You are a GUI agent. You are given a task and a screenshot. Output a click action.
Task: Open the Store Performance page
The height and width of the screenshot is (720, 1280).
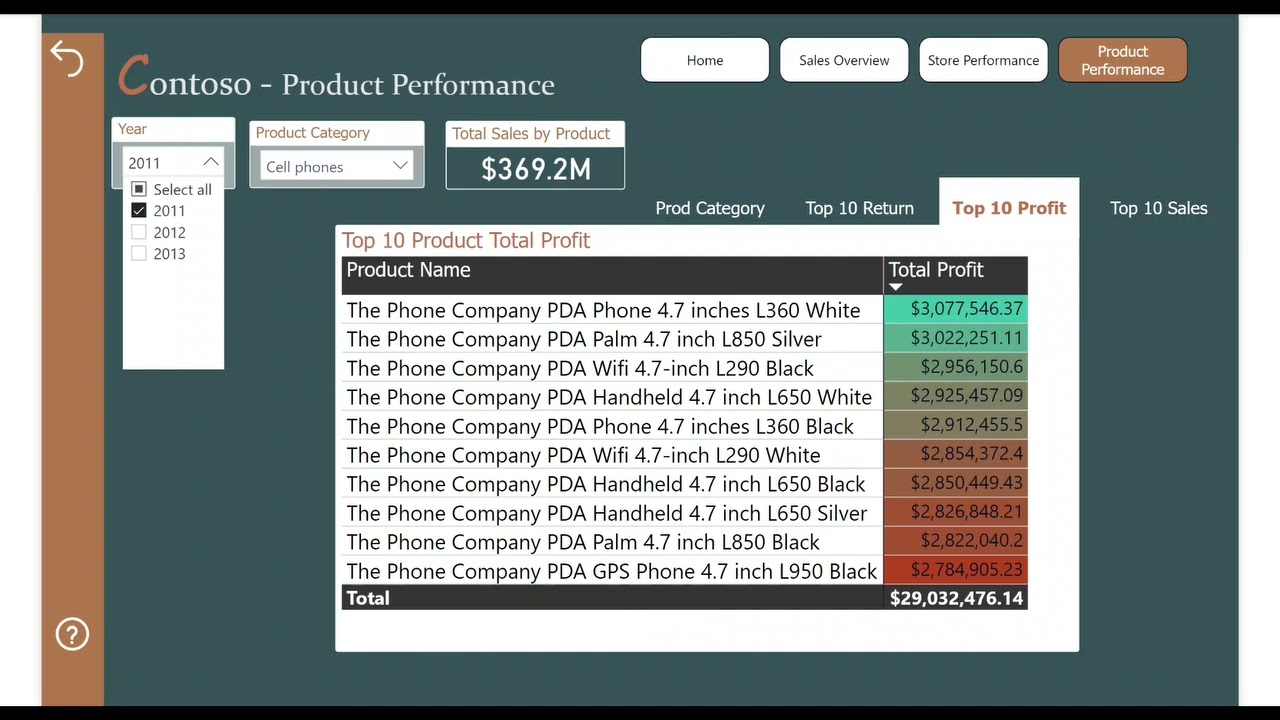[x=983, y=60]
